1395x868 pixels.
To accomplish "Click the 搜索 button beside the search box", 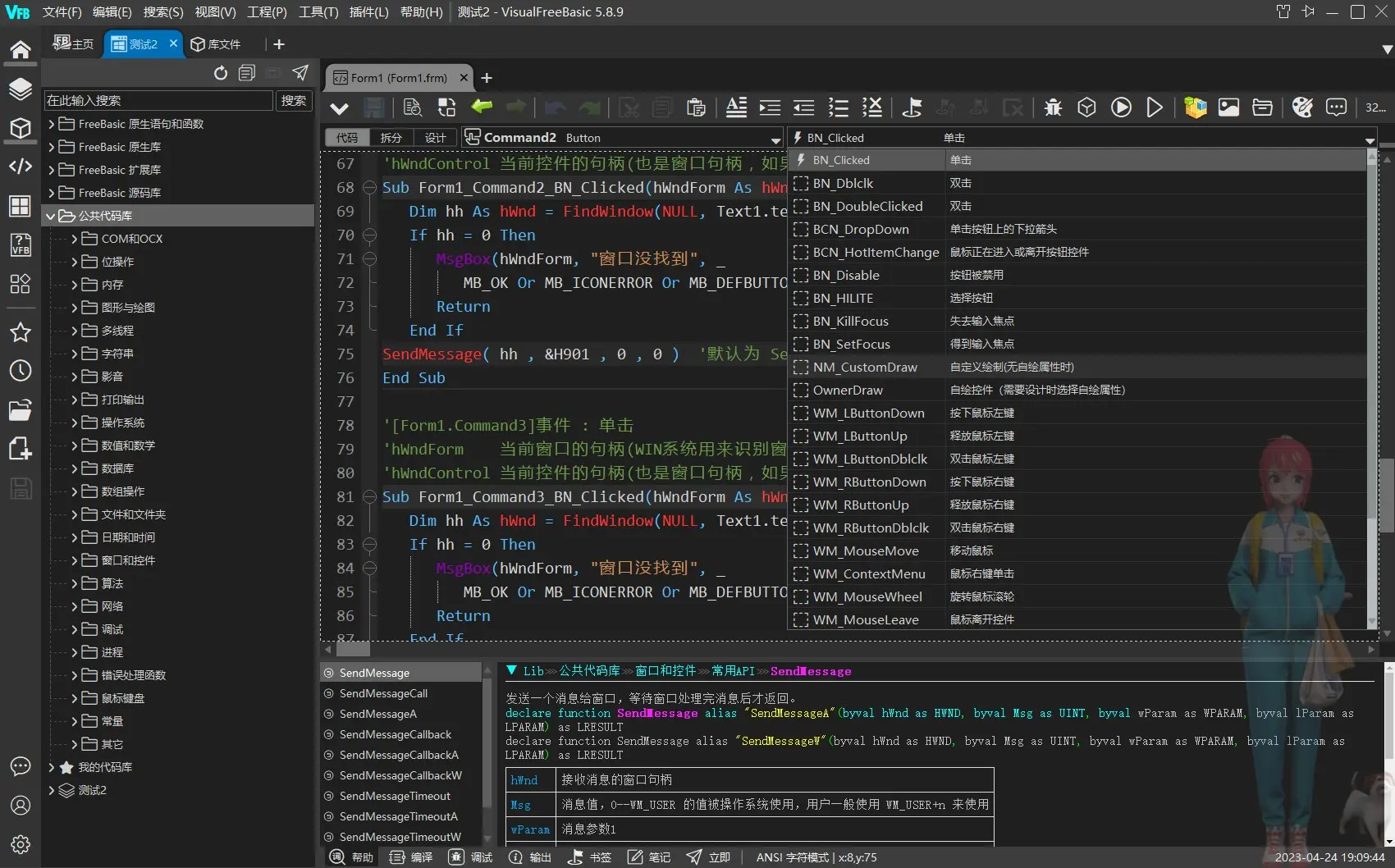I will click(294, 100).
